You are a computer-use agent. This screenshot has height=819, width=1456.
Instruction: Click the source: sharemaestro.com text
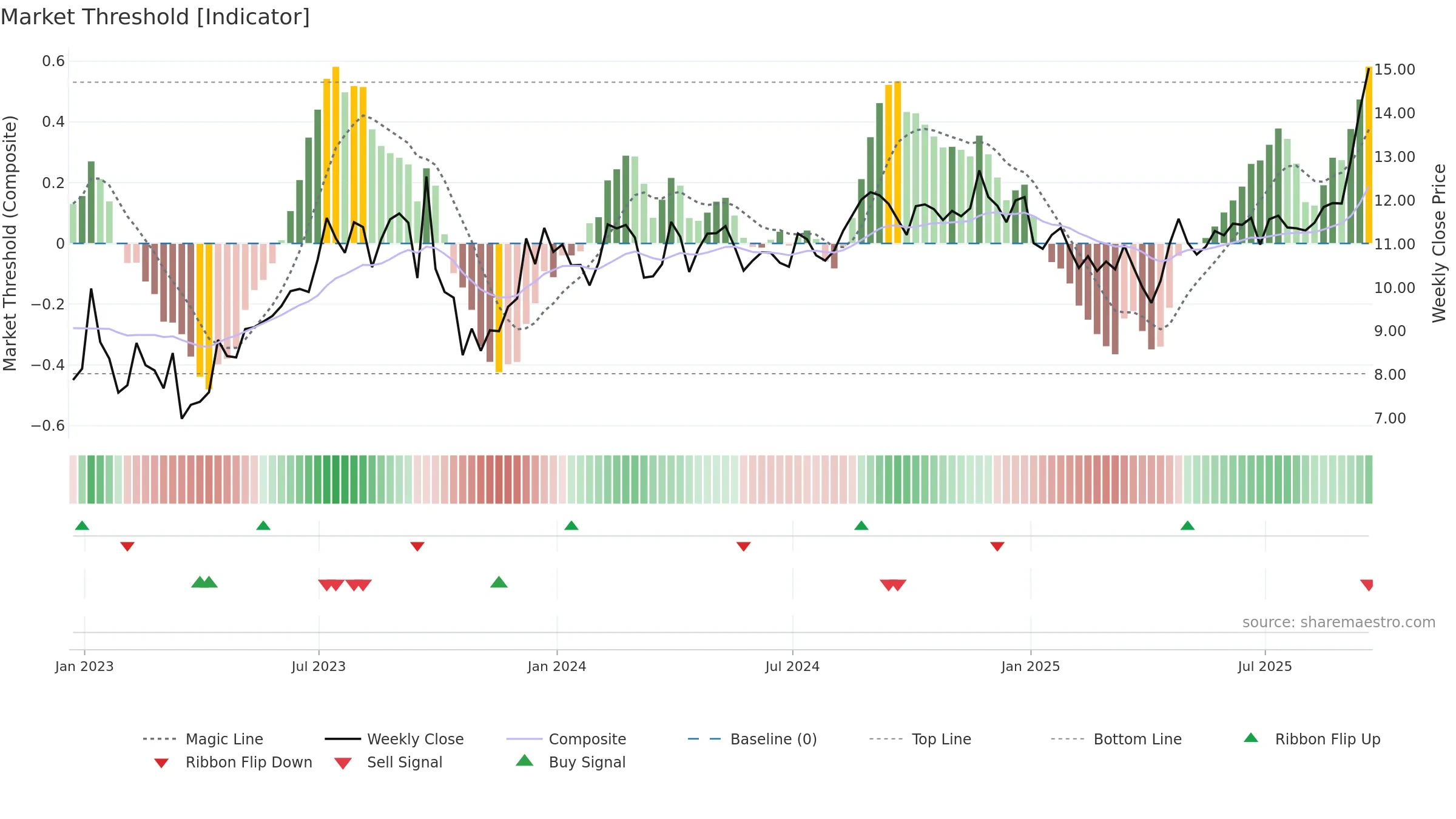(1339, 622)
